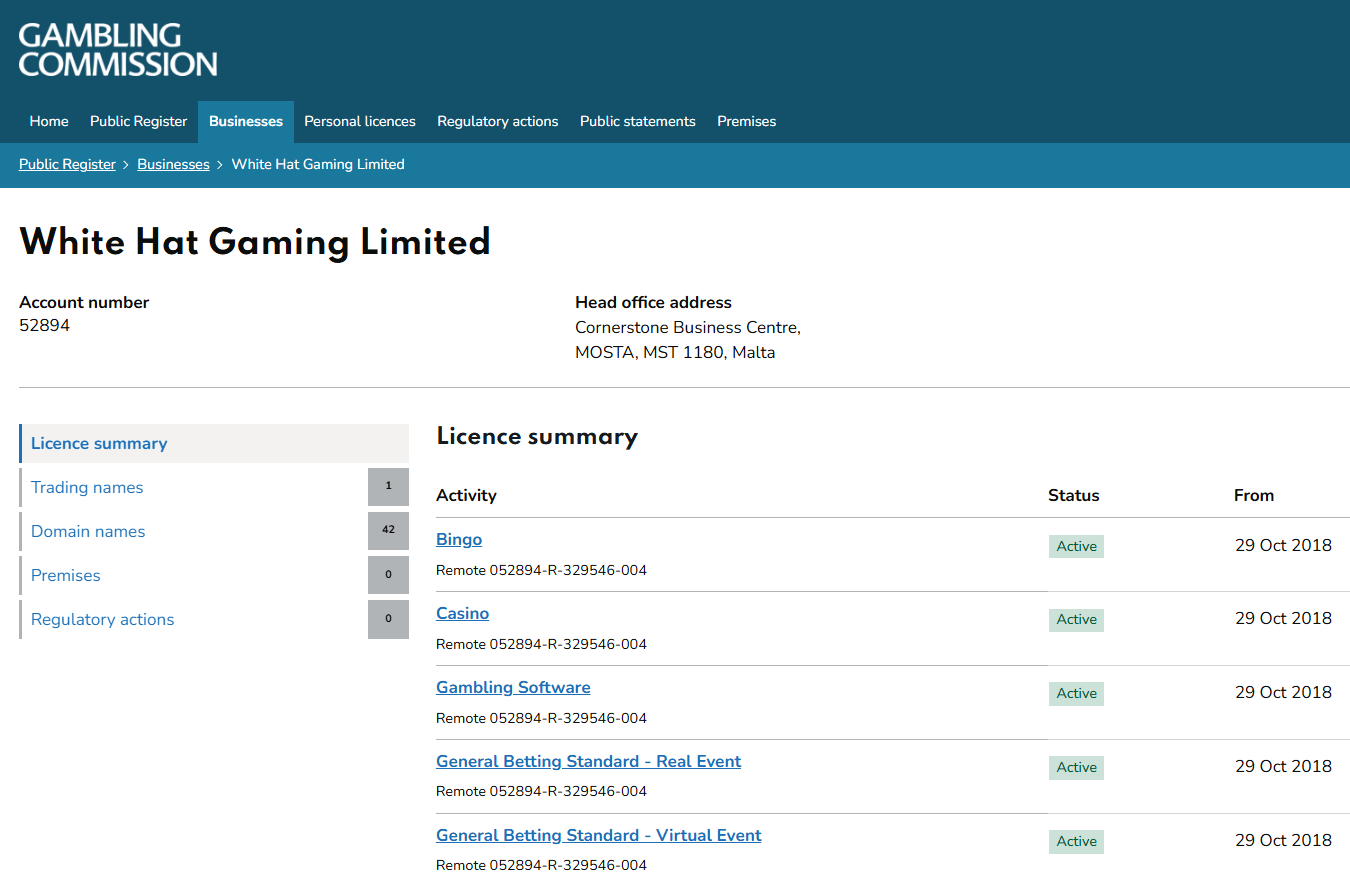Viewport: 1350px width, 885px height.
Task: Open Personal licences nav tab
Action: tap(360, 121)
